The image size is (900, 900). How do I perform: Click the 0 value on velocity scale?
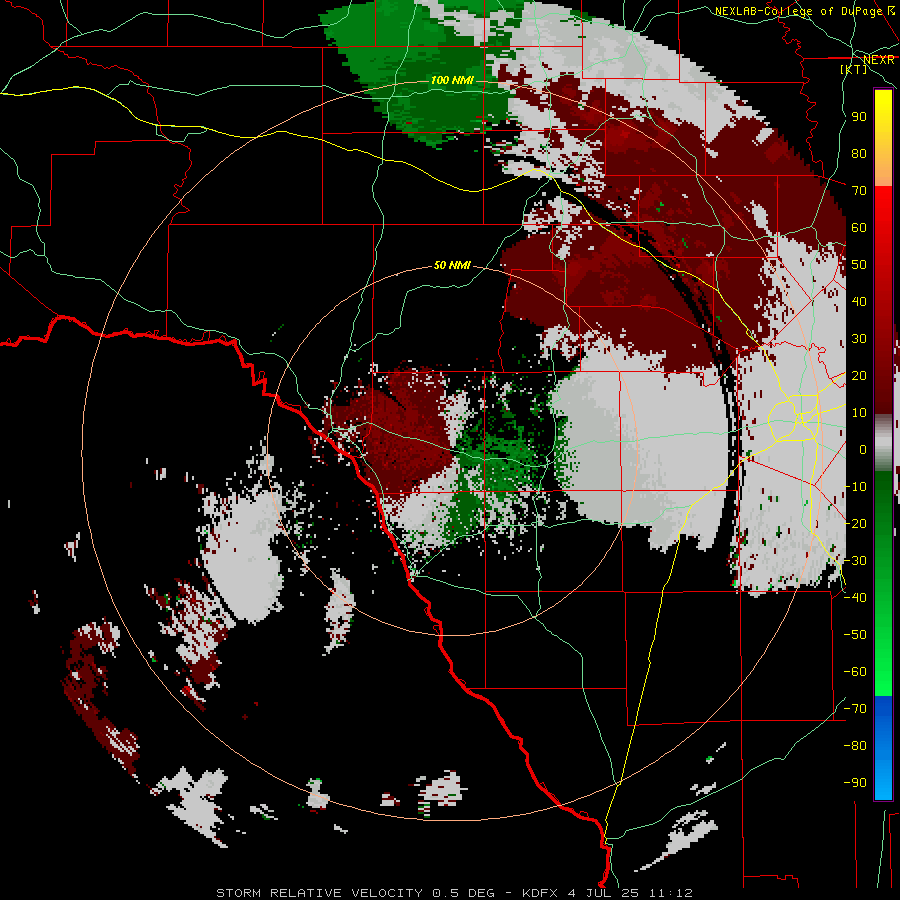(x=863, y=449)
